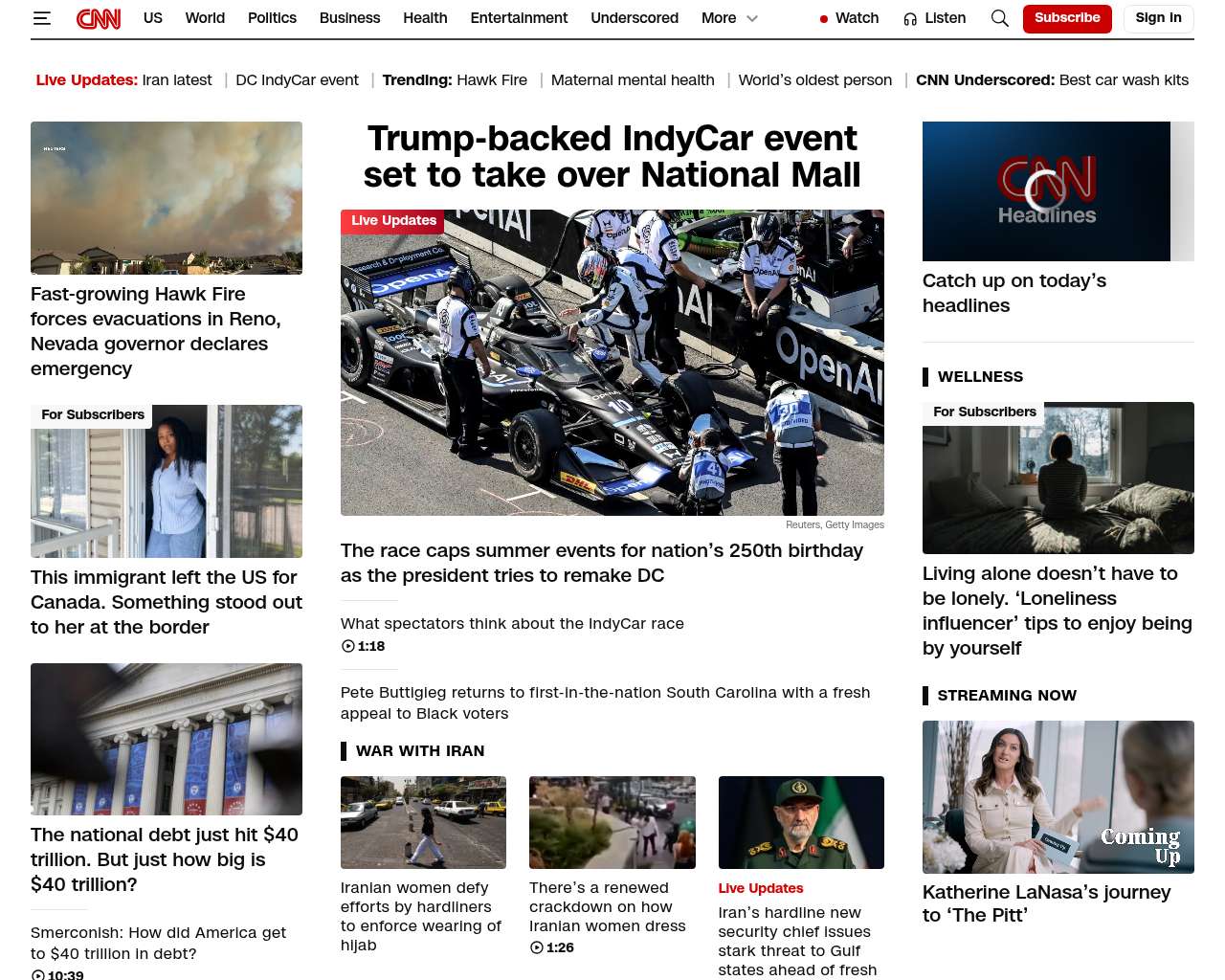Image resolution: width=1225 pixels, height=980 pixels.
Task: Click the clock icon beside 1:26
Action: (537, 947)
